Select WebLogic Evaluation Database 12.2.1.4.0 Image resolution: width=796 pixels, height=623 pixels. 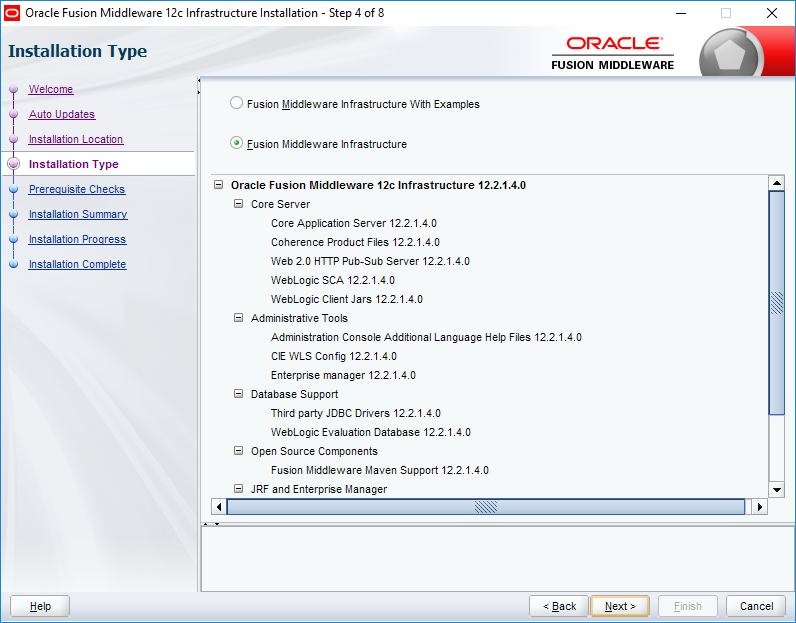(371, 432)
